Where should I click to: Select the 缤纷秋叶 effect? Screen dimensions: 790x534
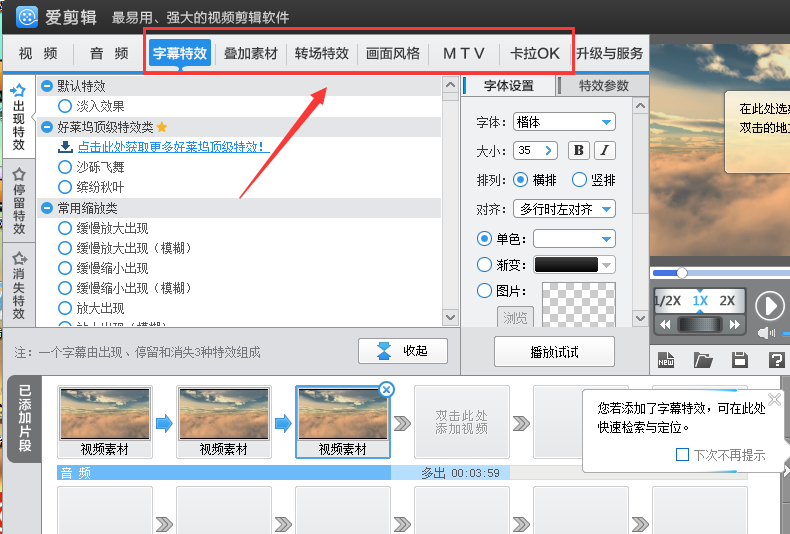[x=64, y=187]
